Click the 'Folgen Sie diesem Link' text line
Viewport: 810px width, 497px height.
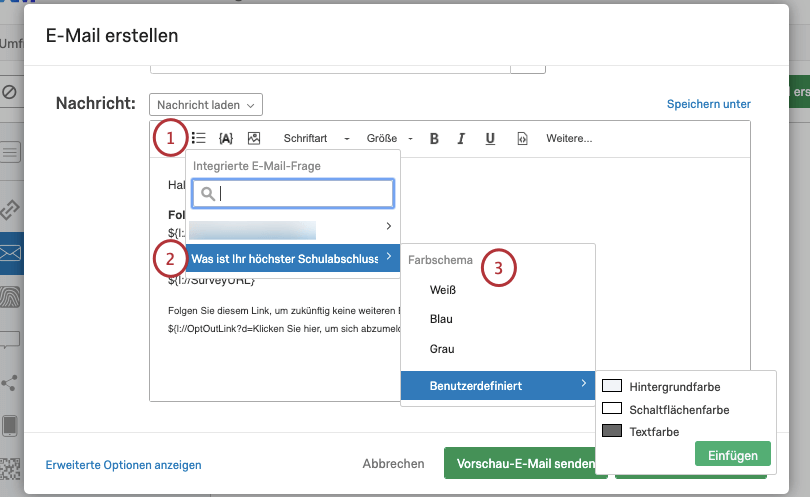(284, 310)
